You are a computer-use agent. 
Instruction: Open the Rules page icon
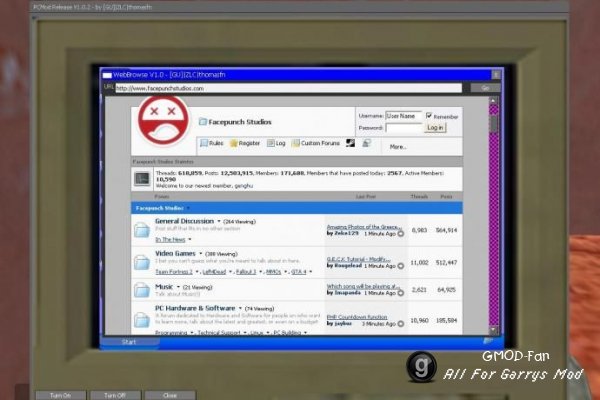(x=204, y=143)
